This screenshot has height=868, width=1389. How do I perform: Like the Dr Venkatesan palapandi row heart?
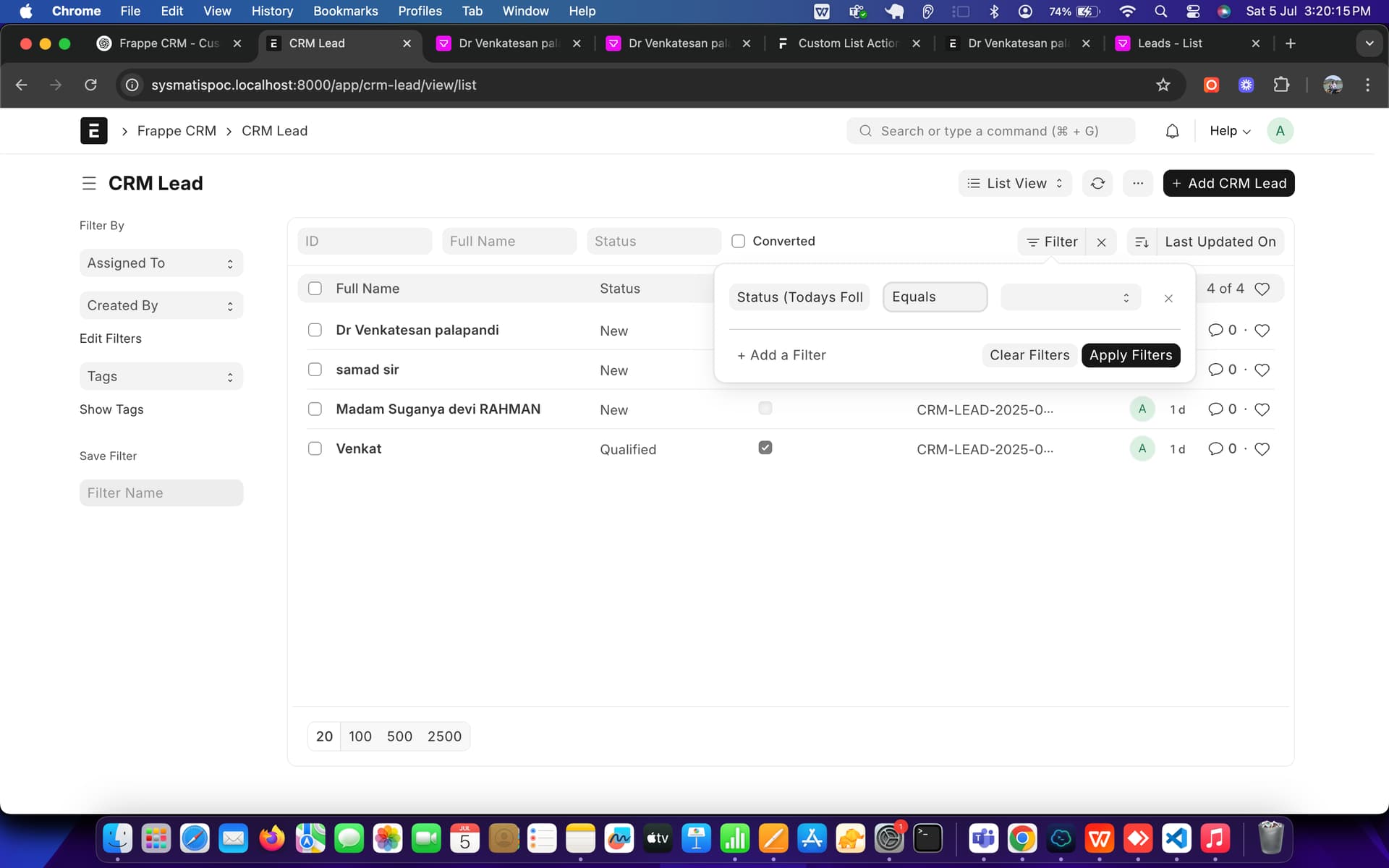pos(1262,331)
